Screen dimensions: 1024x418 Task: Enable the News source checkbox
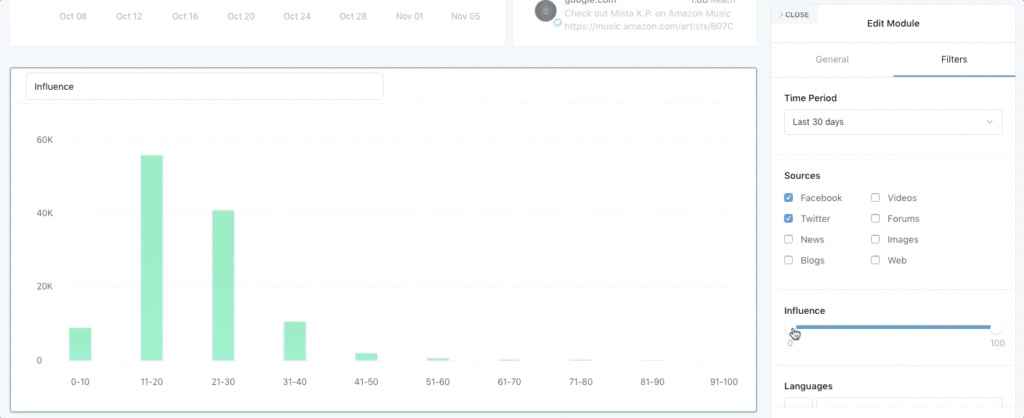coord(789,240)
